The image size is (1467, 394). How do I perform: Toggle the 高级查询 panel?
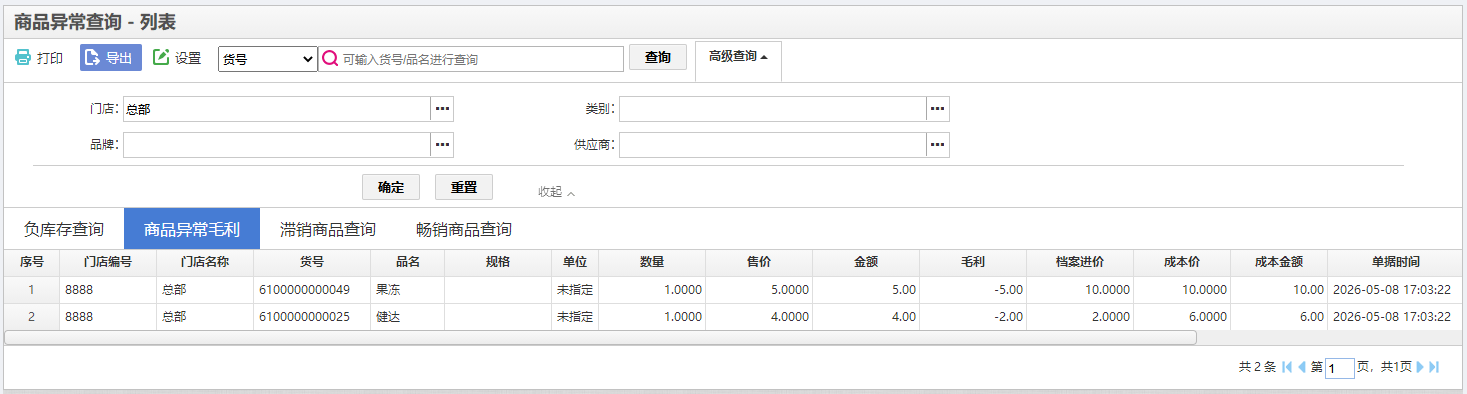pos(738,57)
